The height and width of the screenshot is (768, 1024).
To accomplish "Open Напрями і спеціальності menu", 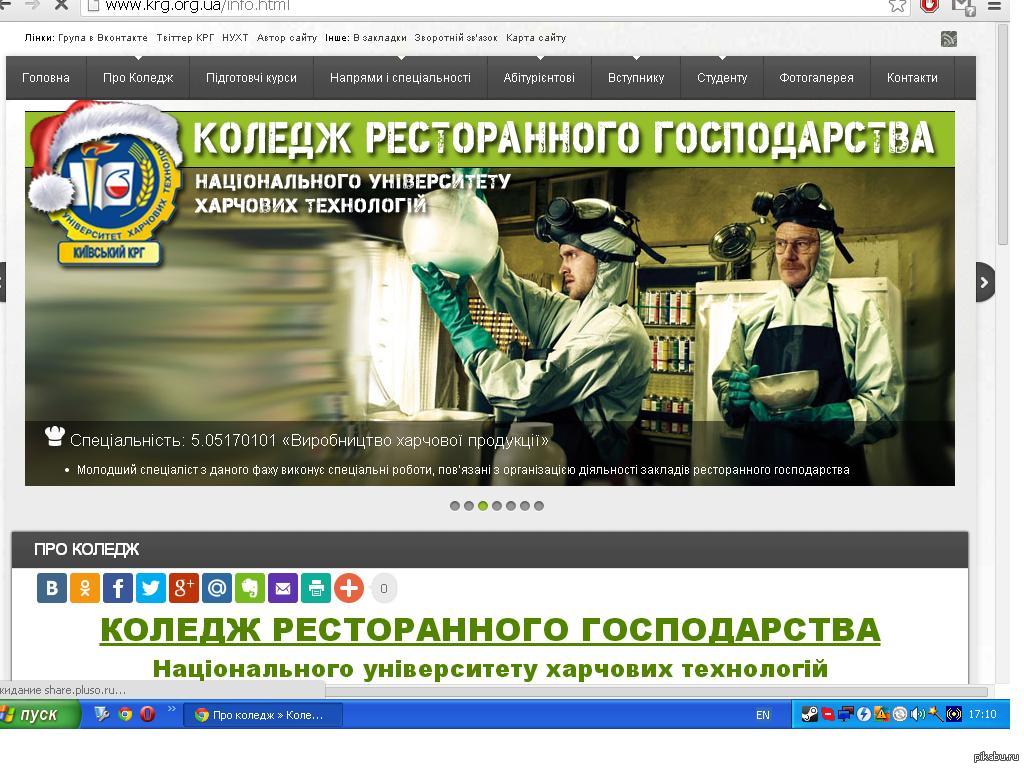I will point(400,78).
